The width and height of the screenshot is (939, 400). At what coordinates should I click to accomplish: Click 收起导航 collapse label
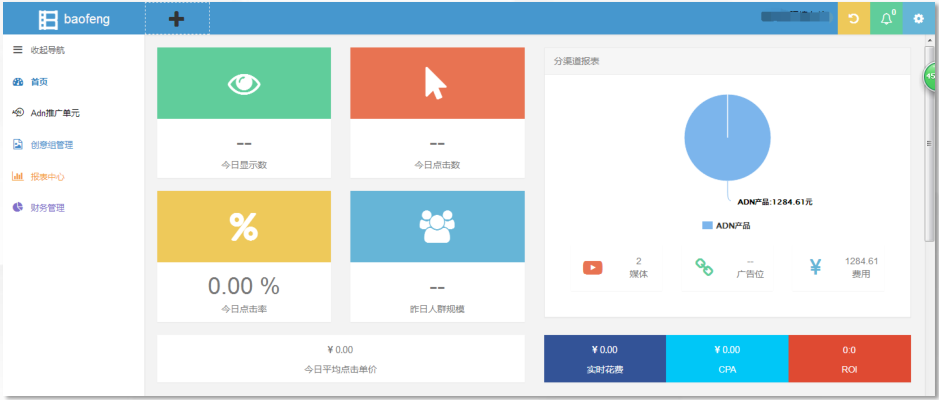[47, 50]
